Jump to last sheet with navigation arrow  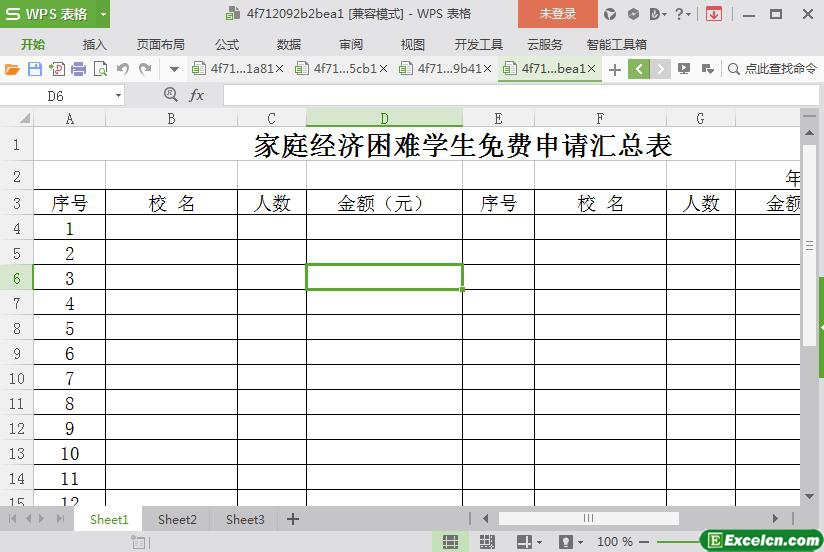coord(60,519)
